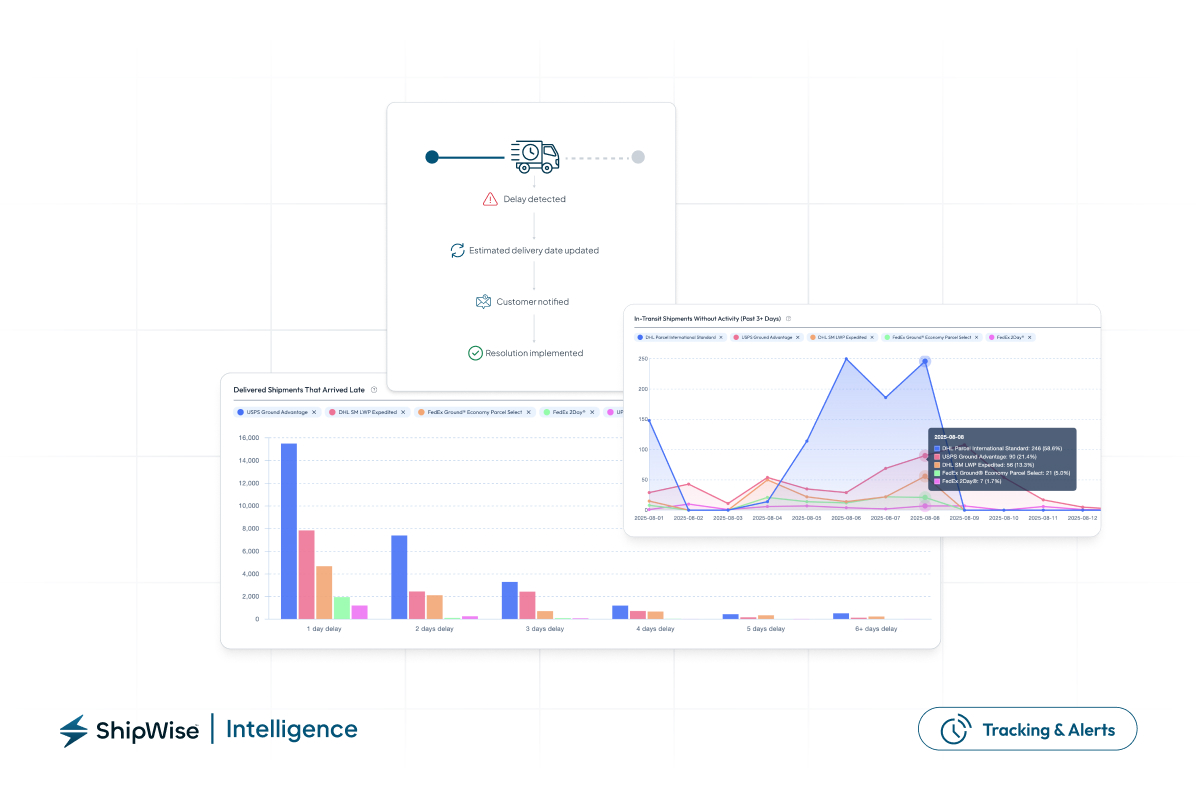Click the red Delay detected warning triangle
This screenshot has width=1200, height=800.
coord(490,199)
